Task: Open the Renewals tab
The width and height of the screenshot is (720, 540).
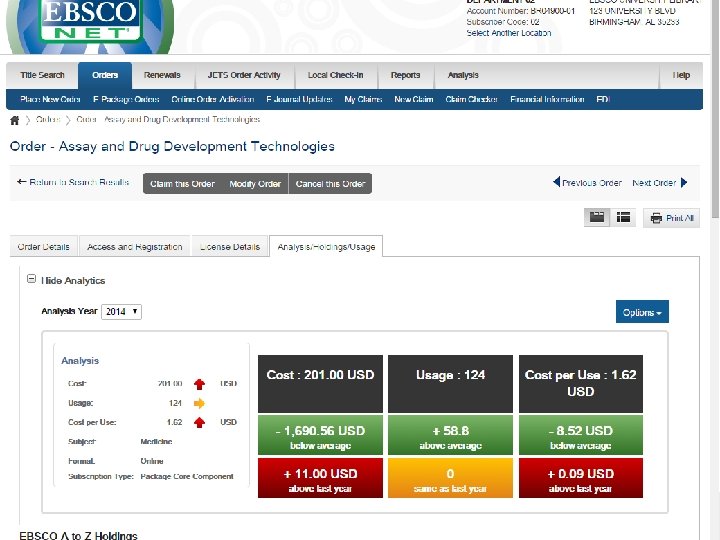Action: (162, 75)
